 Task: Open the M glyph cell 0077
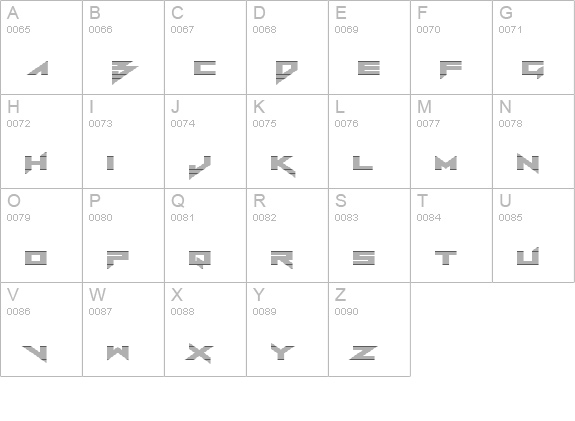451,142
